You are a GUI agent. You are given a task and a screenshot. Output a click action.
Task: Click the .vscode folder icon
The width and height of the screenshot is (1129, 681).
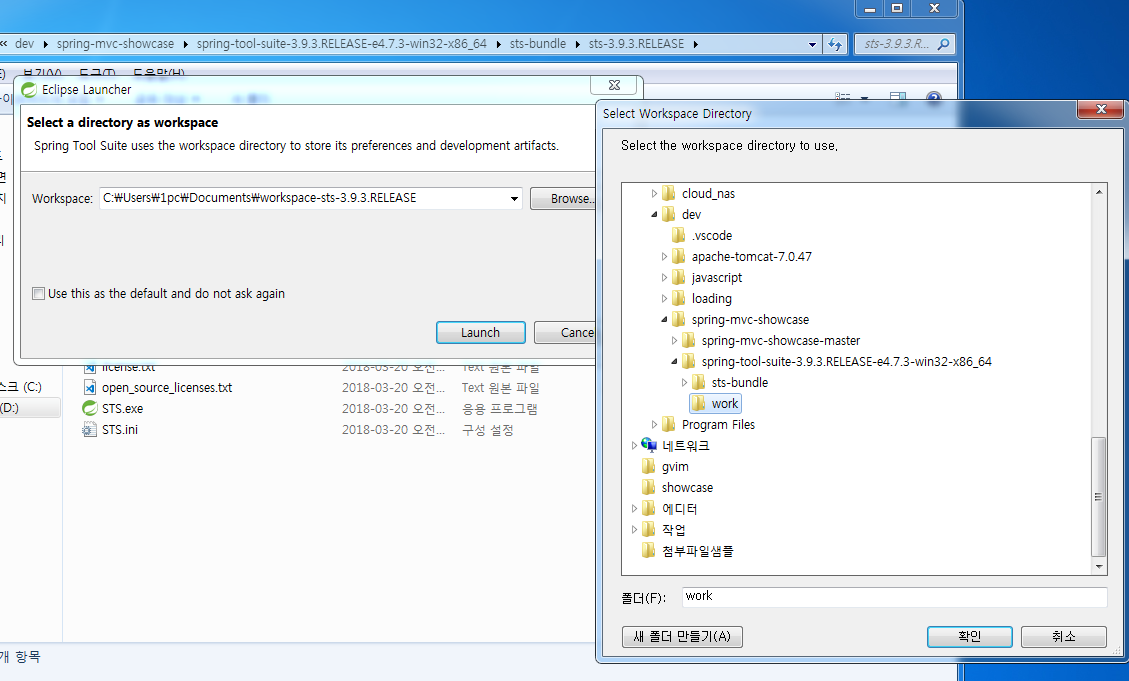click(679, 235)
